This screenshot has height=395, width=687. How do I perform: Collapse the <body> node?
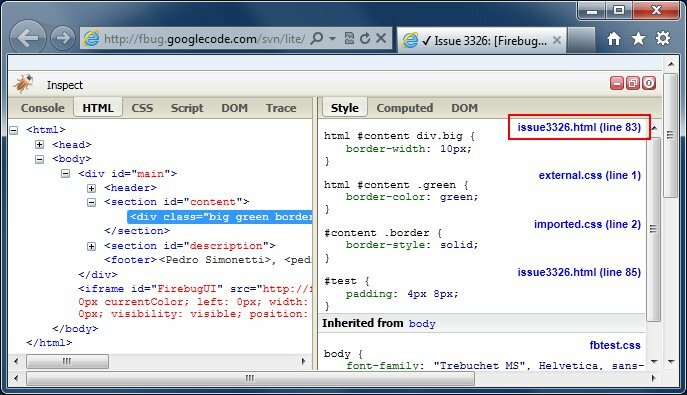(39, 159)
